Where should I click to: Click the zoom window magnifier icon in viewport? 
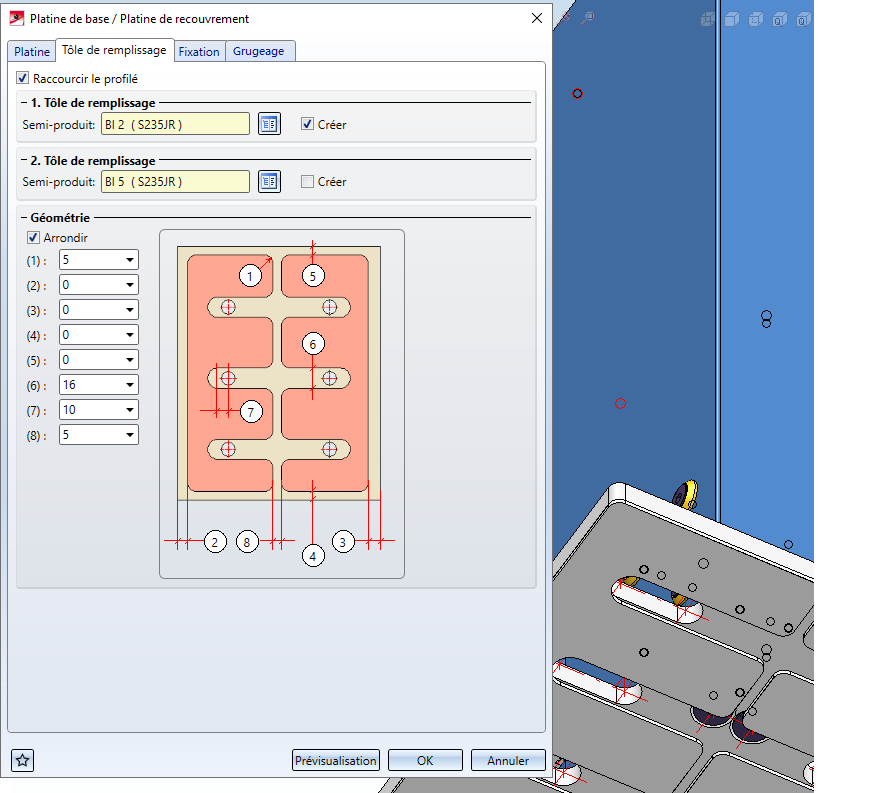tap(588, 18)
